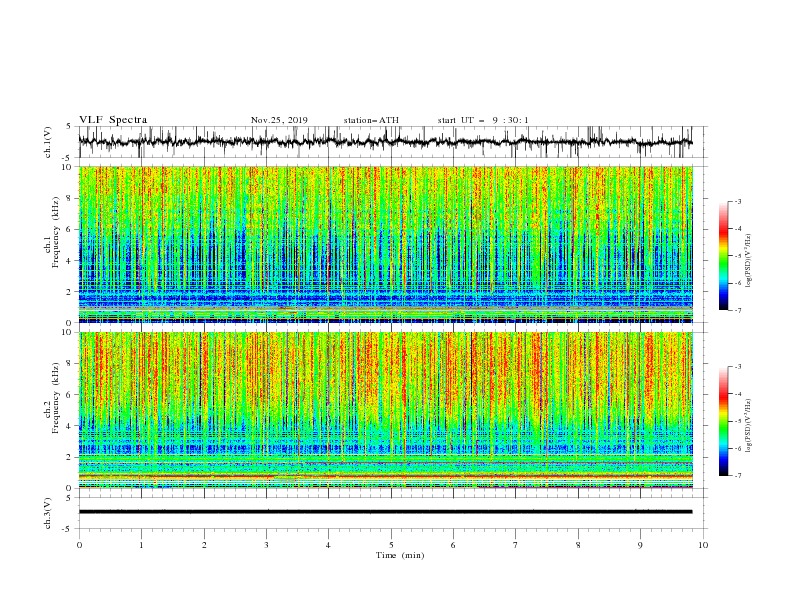
Task: Click the 'Time (min)' axis label
Action: pos(400,555)
